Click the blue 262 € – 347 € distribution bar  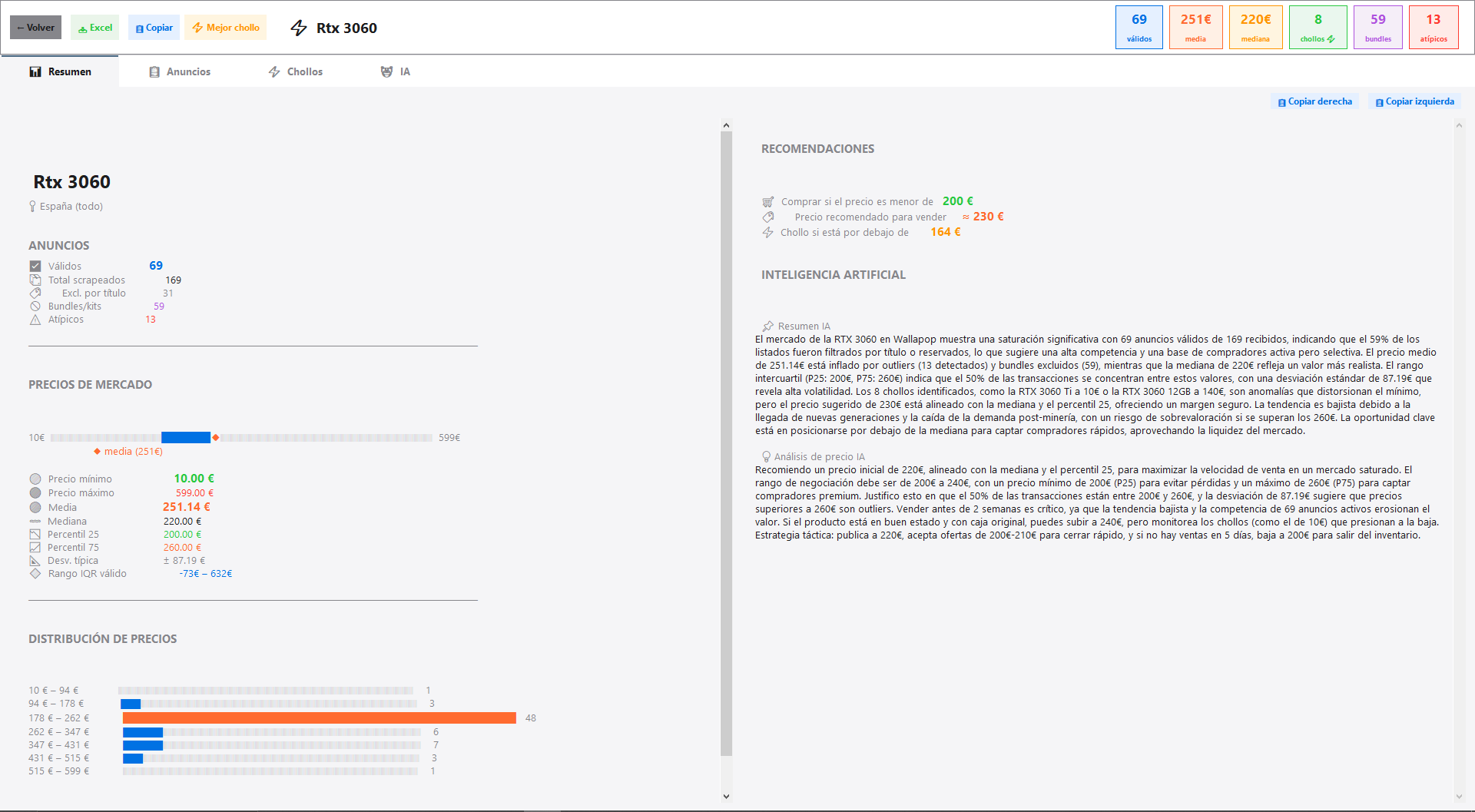(x=143, y=732)
